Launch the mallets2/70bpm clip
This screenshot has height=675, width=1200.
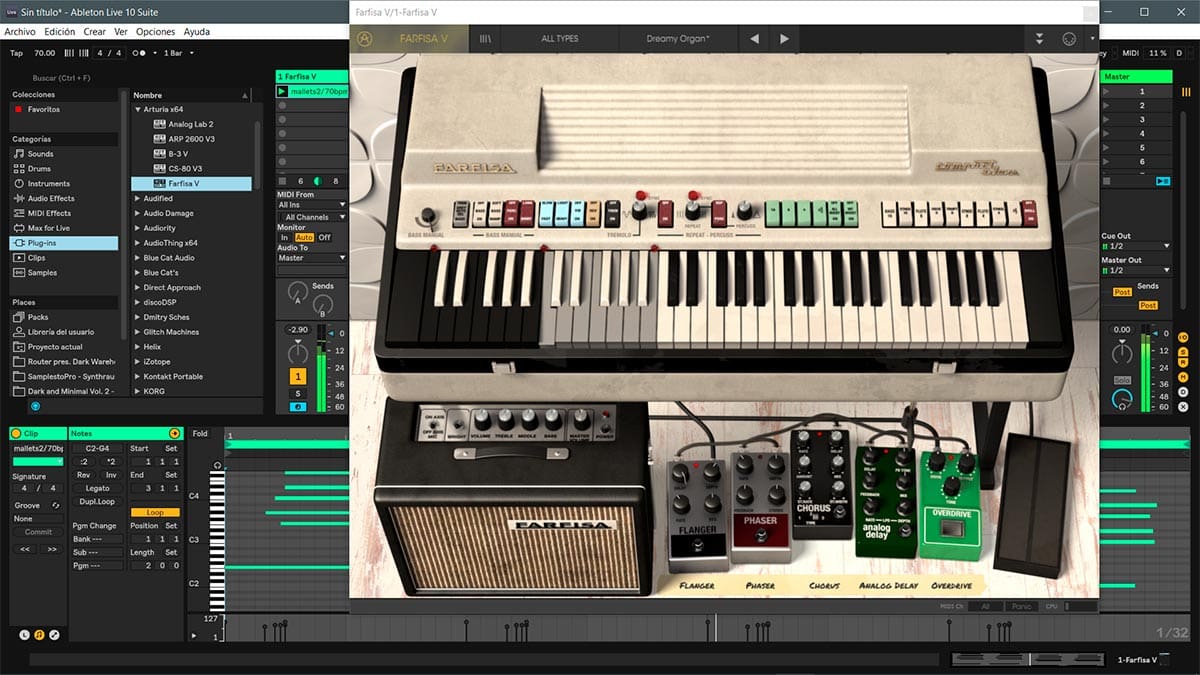[282, 91]
